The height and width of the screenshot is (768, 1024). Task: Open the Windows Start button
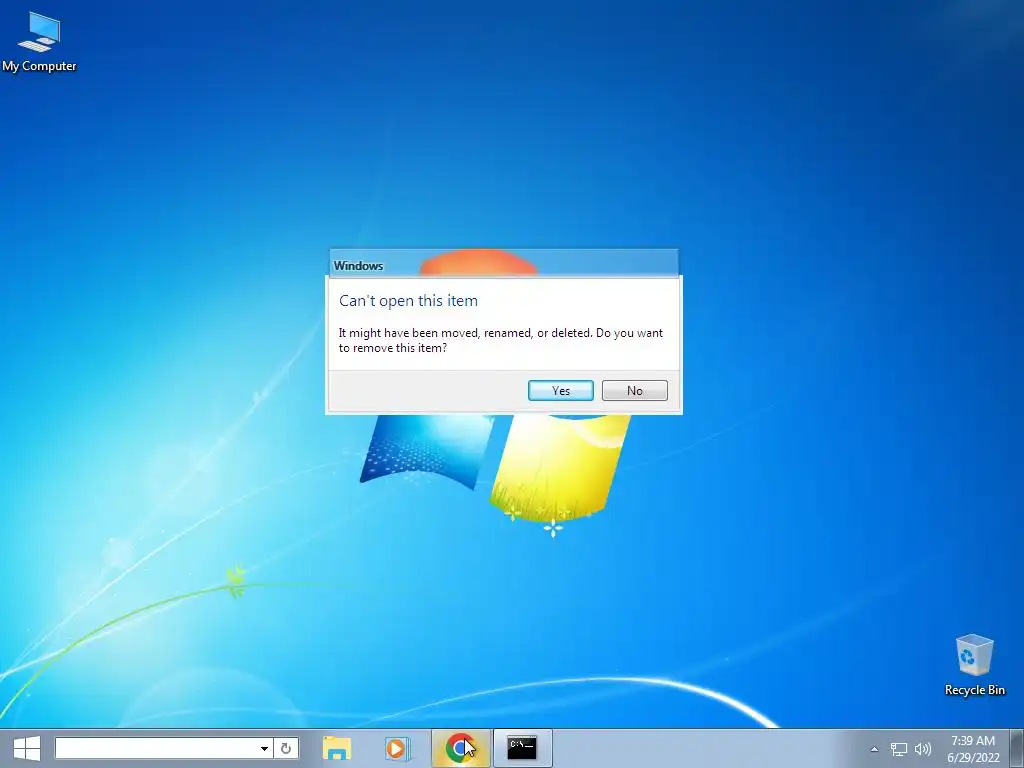click(27, 748)
